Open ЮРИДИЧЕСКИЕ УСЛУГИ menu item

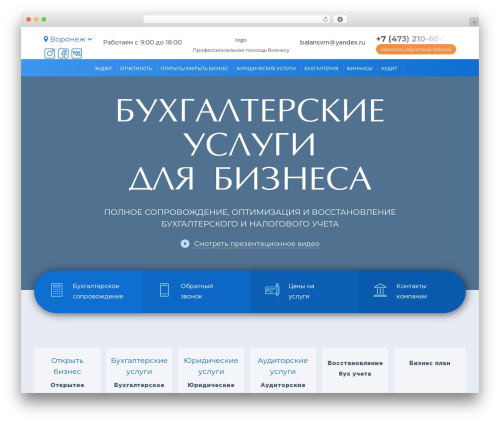click(266, 68)
